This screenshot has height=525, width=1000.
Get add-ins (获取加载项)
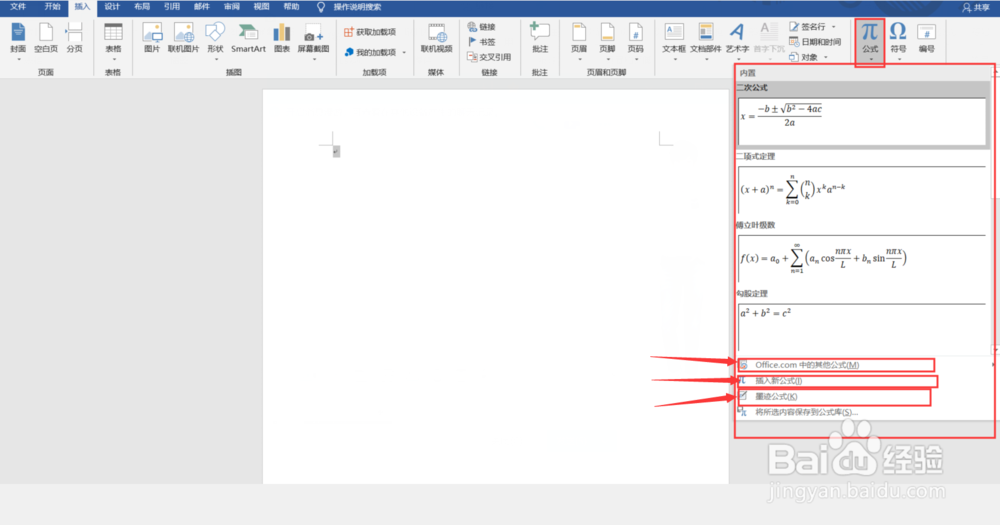[370, 32]
